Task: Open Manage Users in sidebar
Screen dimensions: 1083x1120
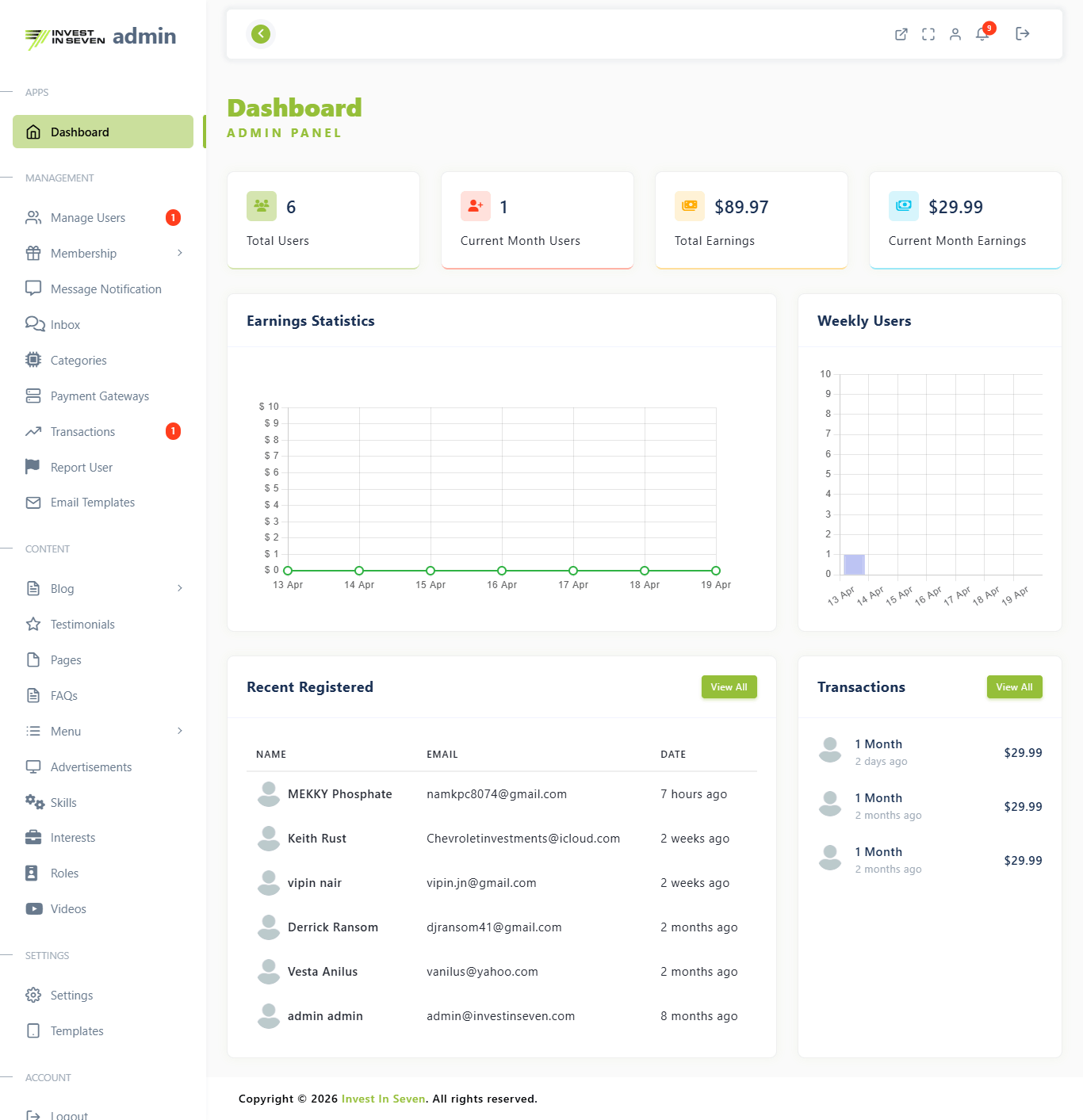Action: click(88, 218)
